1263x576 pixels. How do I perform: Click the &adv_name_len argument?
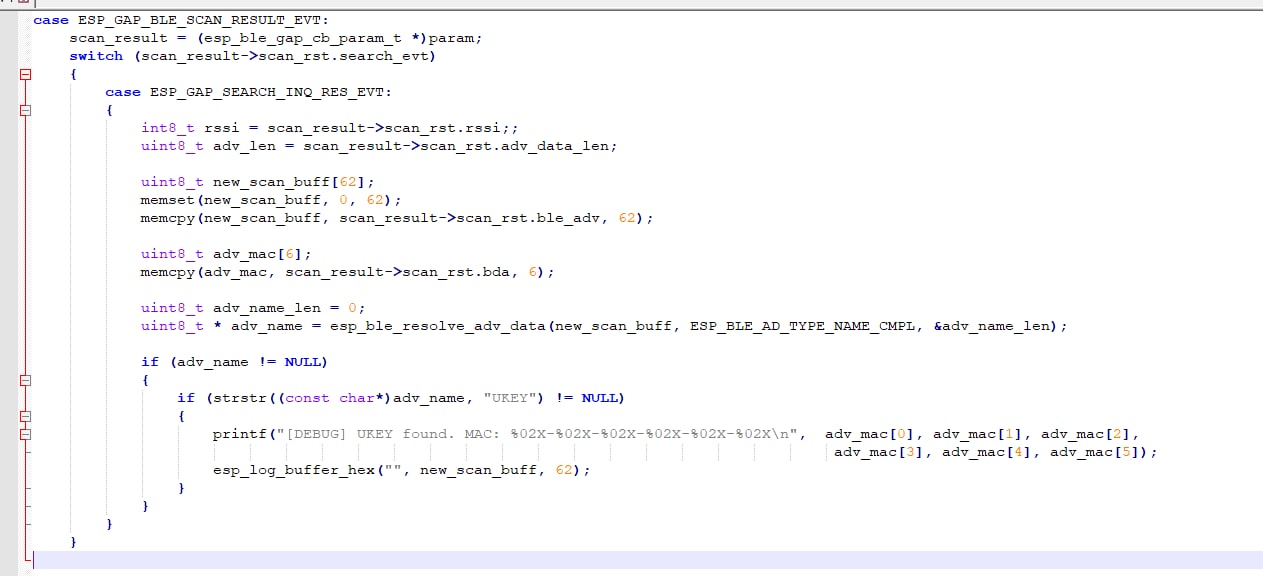click(x=992, y=326)
